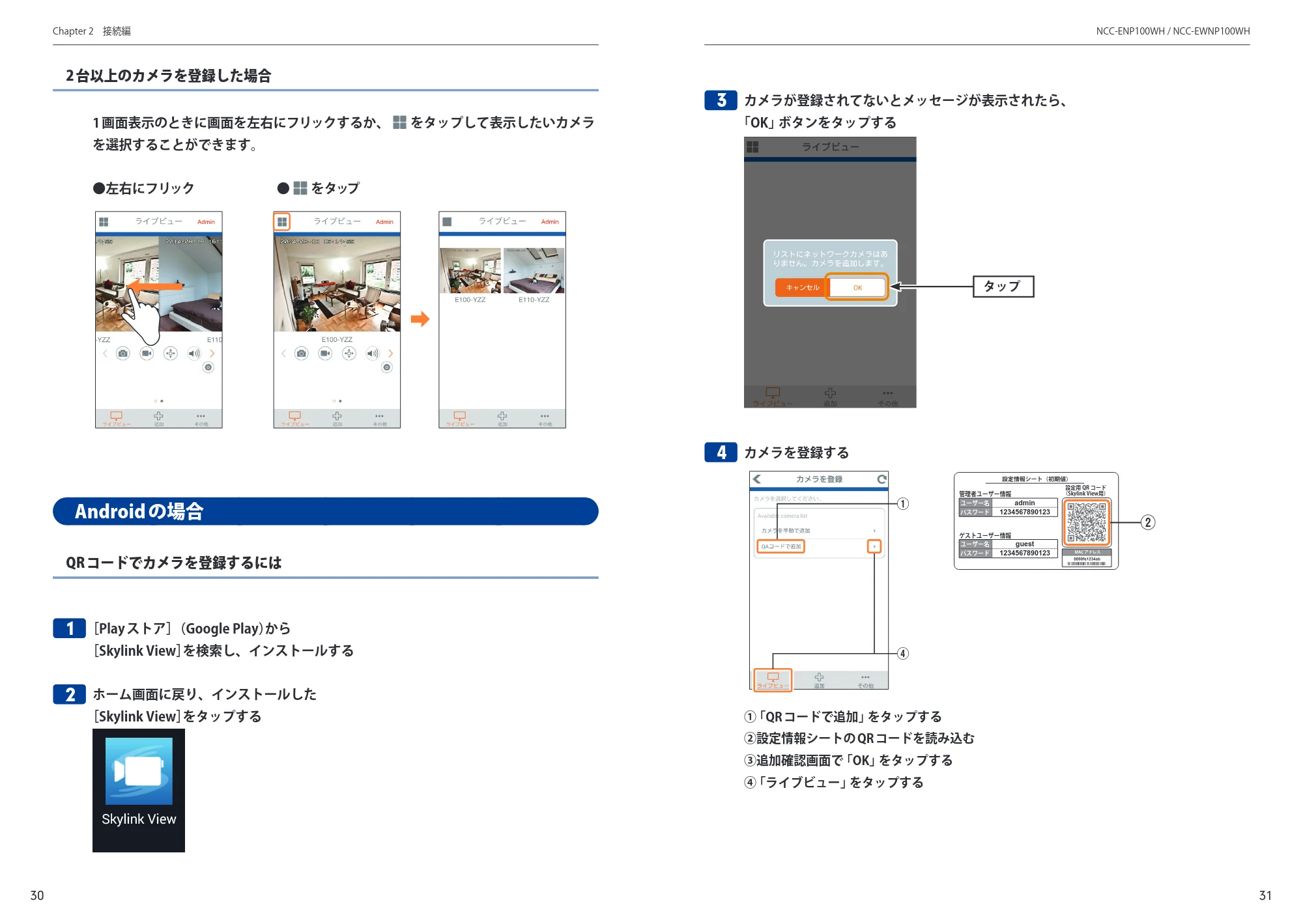This screenshot has width=1303, height=924.
Task: Toggle the speaker audio in the flick demo screen
Action: coord(194,354)
